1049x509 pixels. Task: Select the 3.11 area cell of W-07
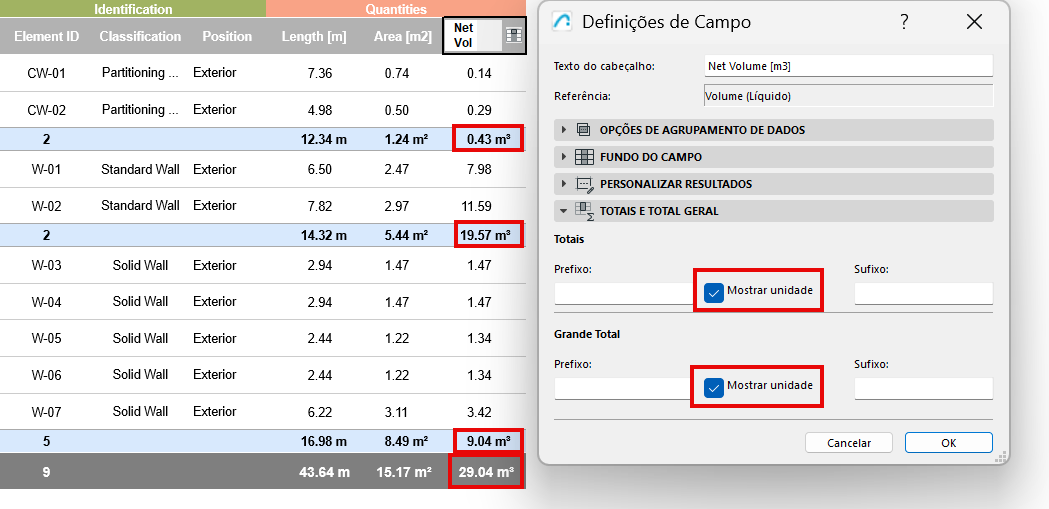[x=397, y=411]
